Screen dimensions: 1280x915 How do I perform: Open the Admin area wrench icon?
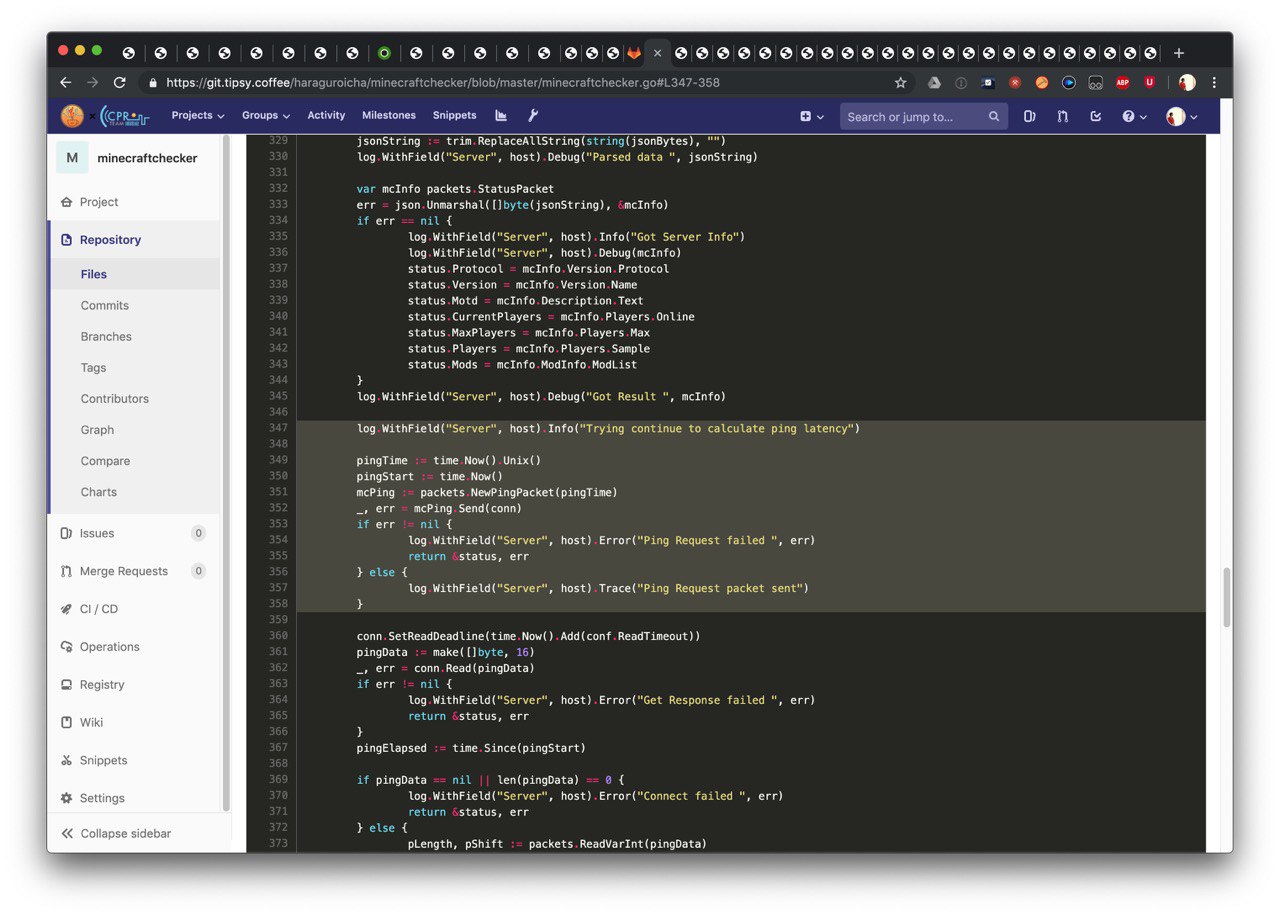(x=533, y=116)
